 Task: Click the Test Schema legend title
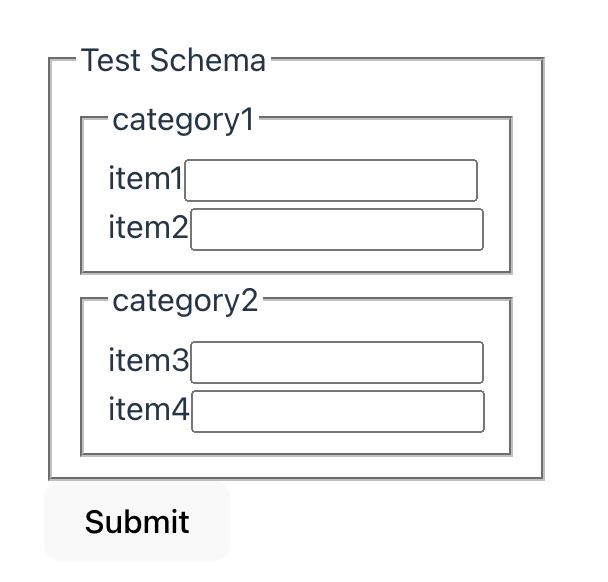click(174, 61)
